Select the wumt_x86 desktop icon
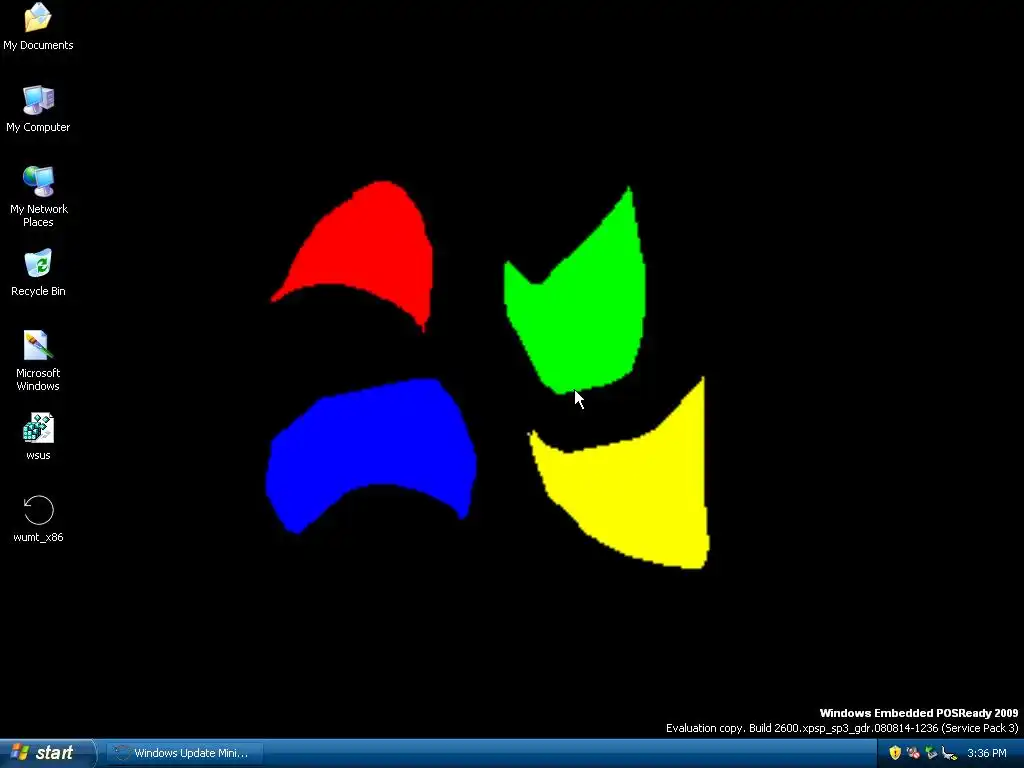1024x768 pixels. pyautogui.click(x=38, y=519)
